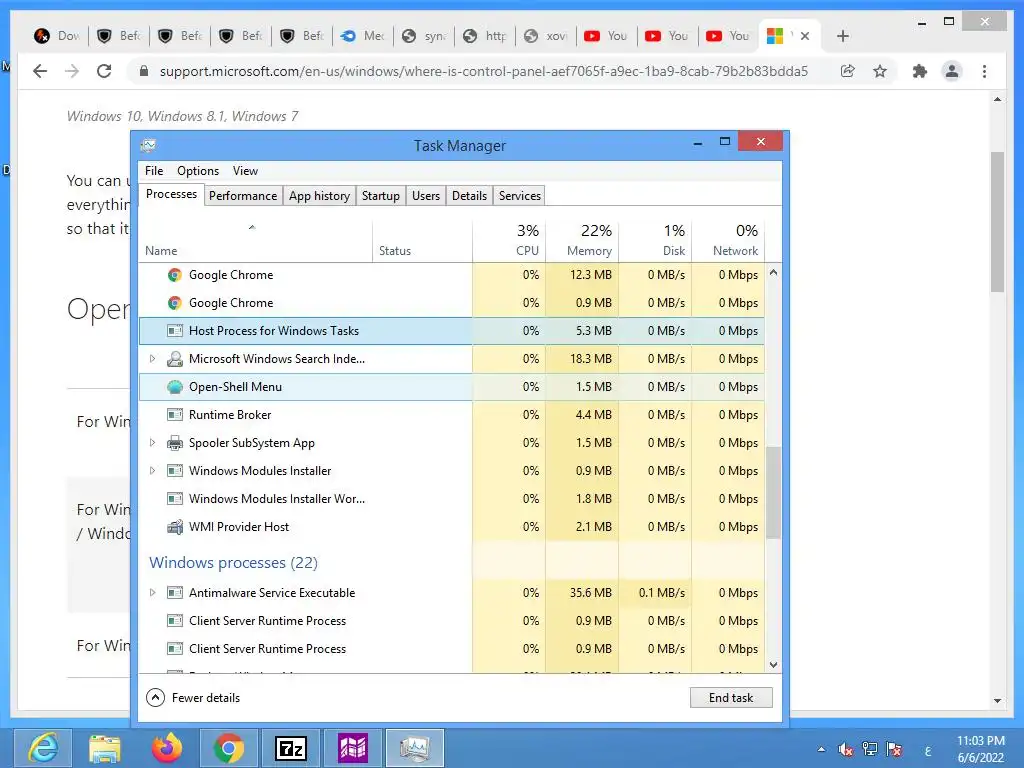Open 7-Zip from the taskbar
Viewport: 1024px width, 768px height.
coord(291,748)
